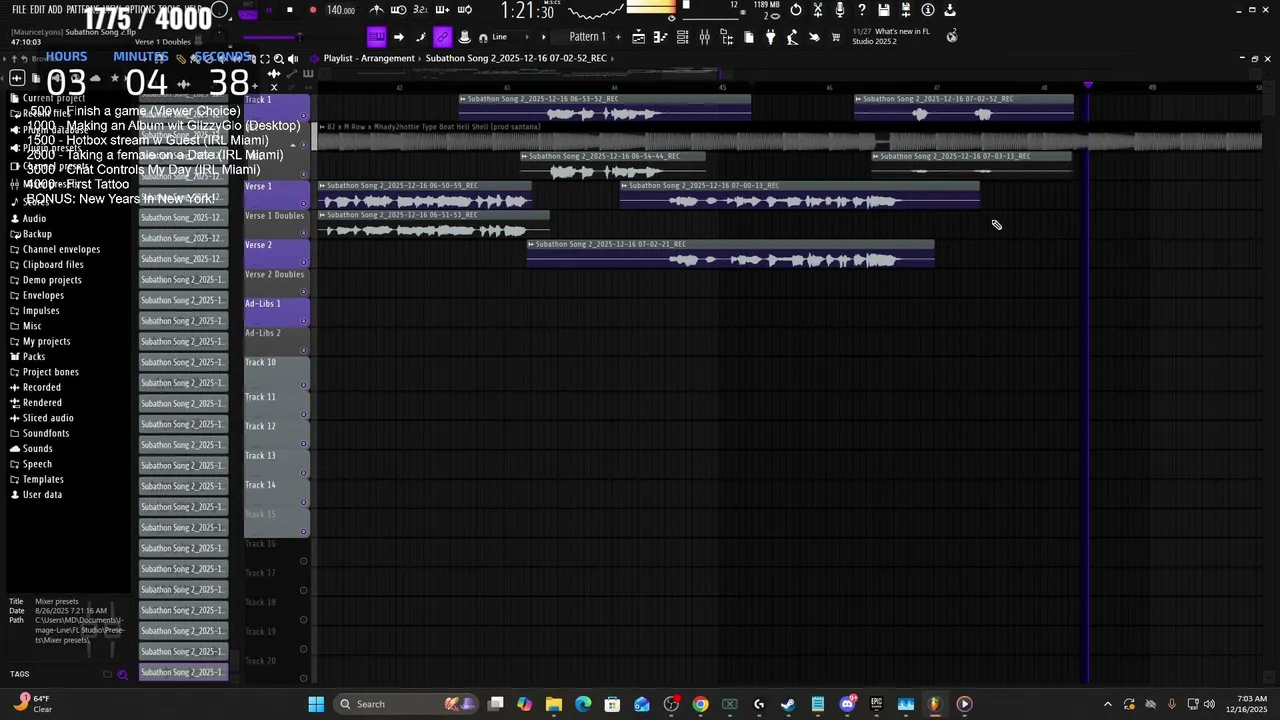Click the microphone recording icon

pyautogui.click(x=839, y=10)
